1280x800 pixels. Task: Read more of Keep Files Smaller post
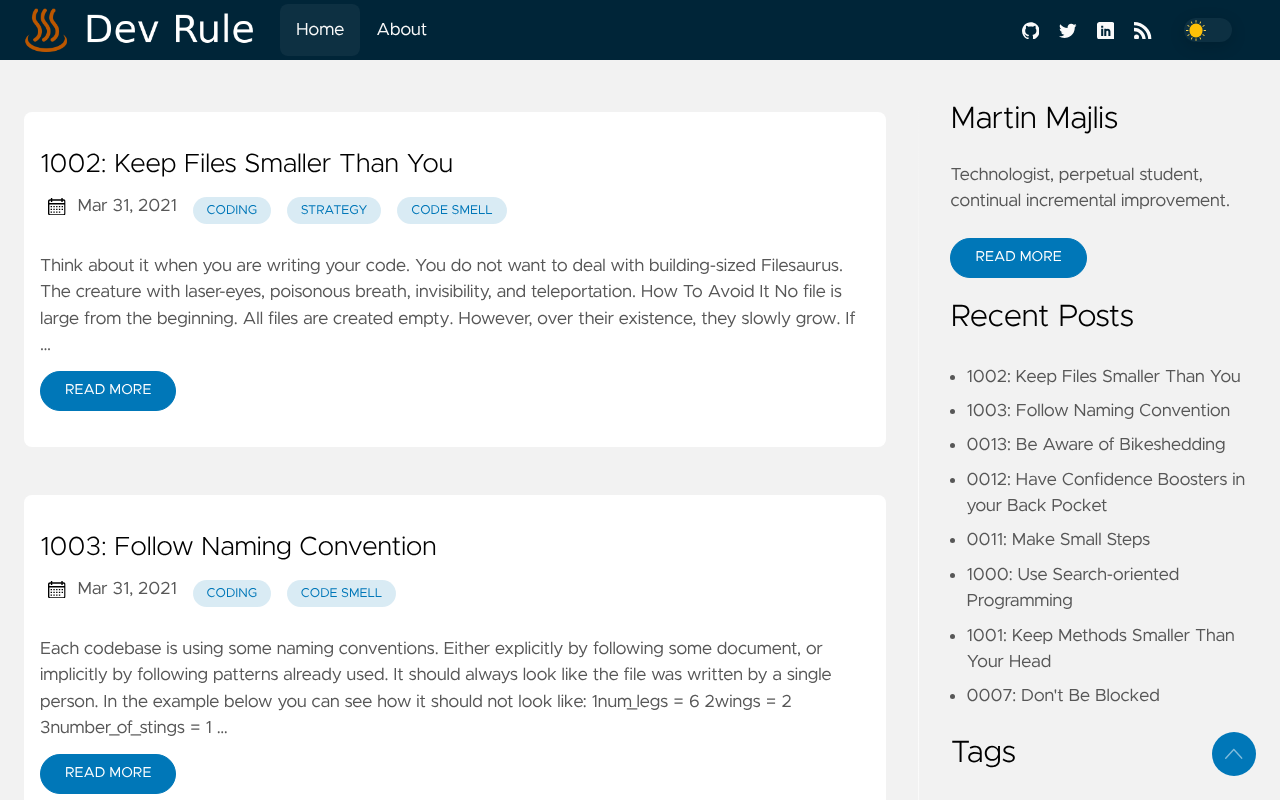(x=108, y=391)
